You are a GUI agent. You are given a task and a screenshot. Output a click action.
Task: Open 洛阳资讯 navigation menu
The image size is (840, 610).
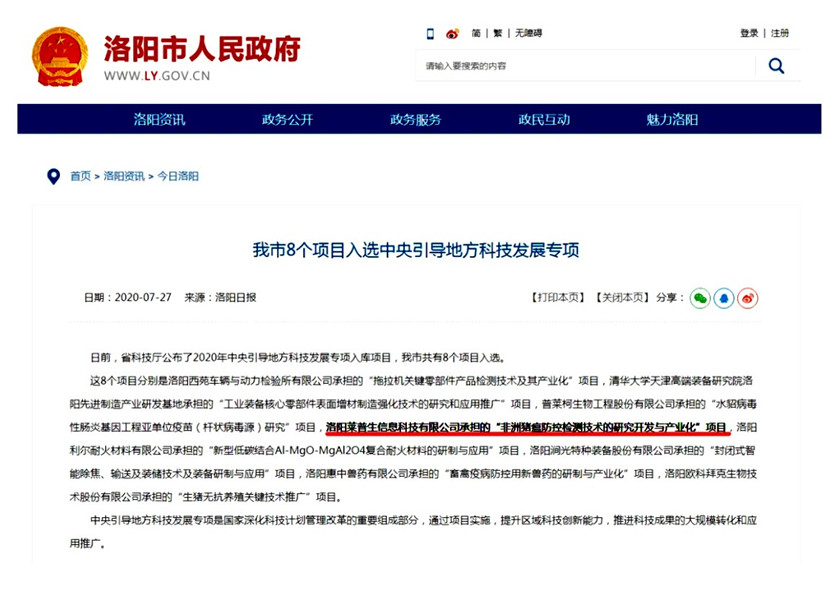coord(160,119)
